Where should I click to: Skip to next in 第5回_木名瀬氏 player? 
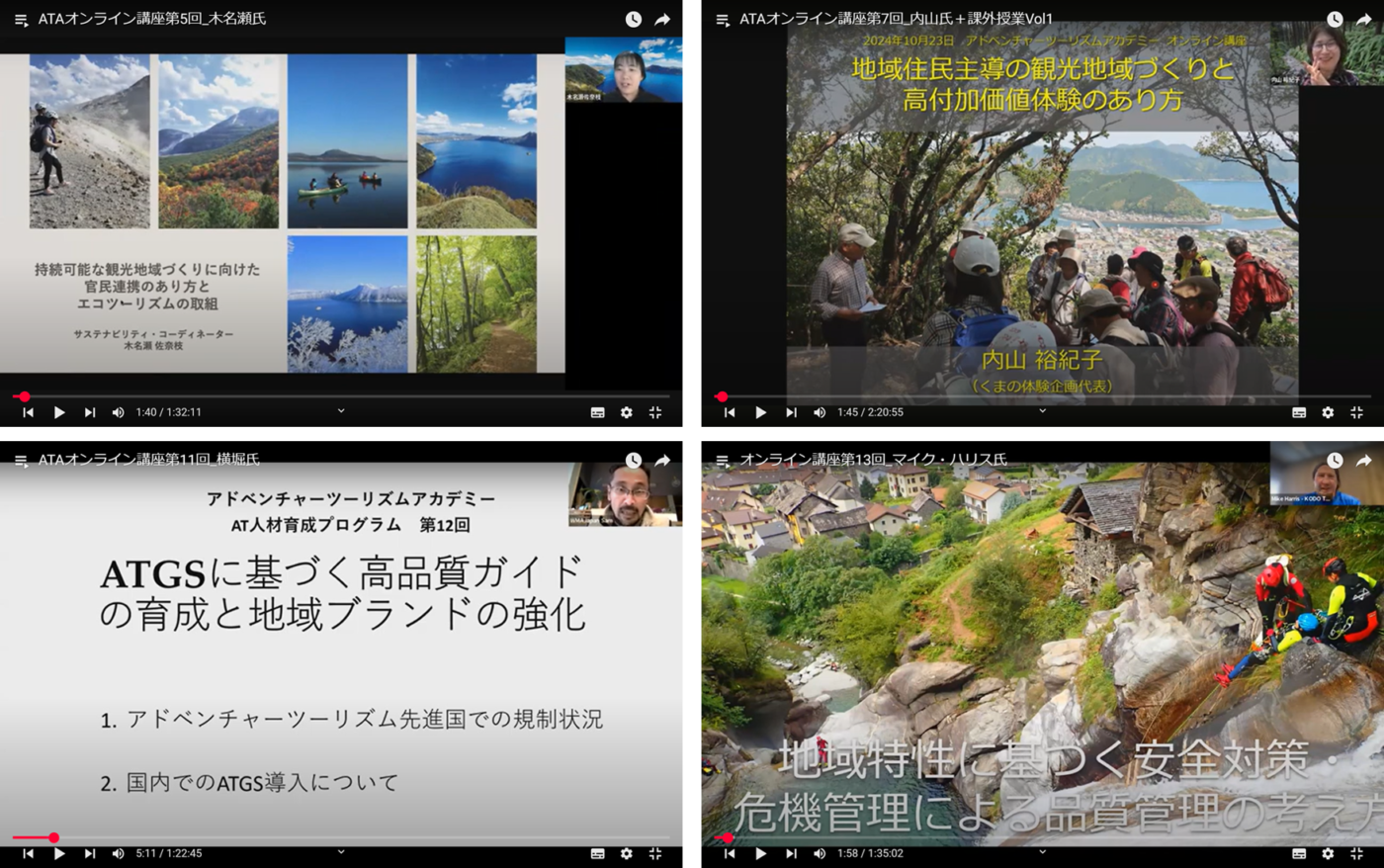(90, 412)
